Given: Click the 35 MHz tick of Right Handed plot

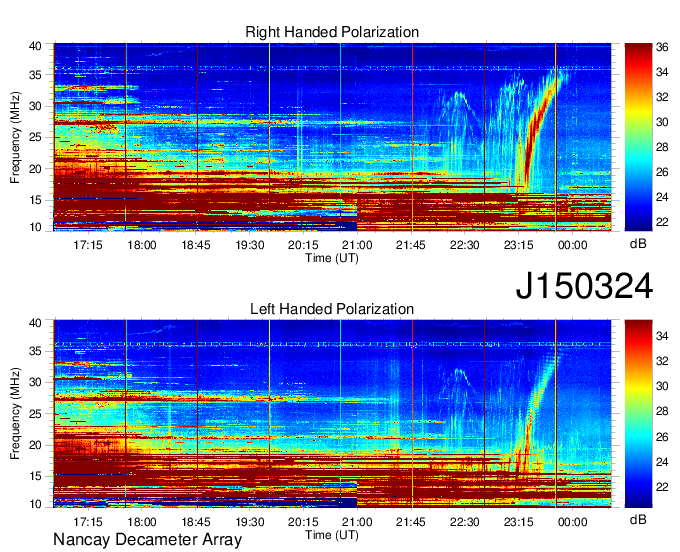Looking at the screenshot, I should 35,75.
